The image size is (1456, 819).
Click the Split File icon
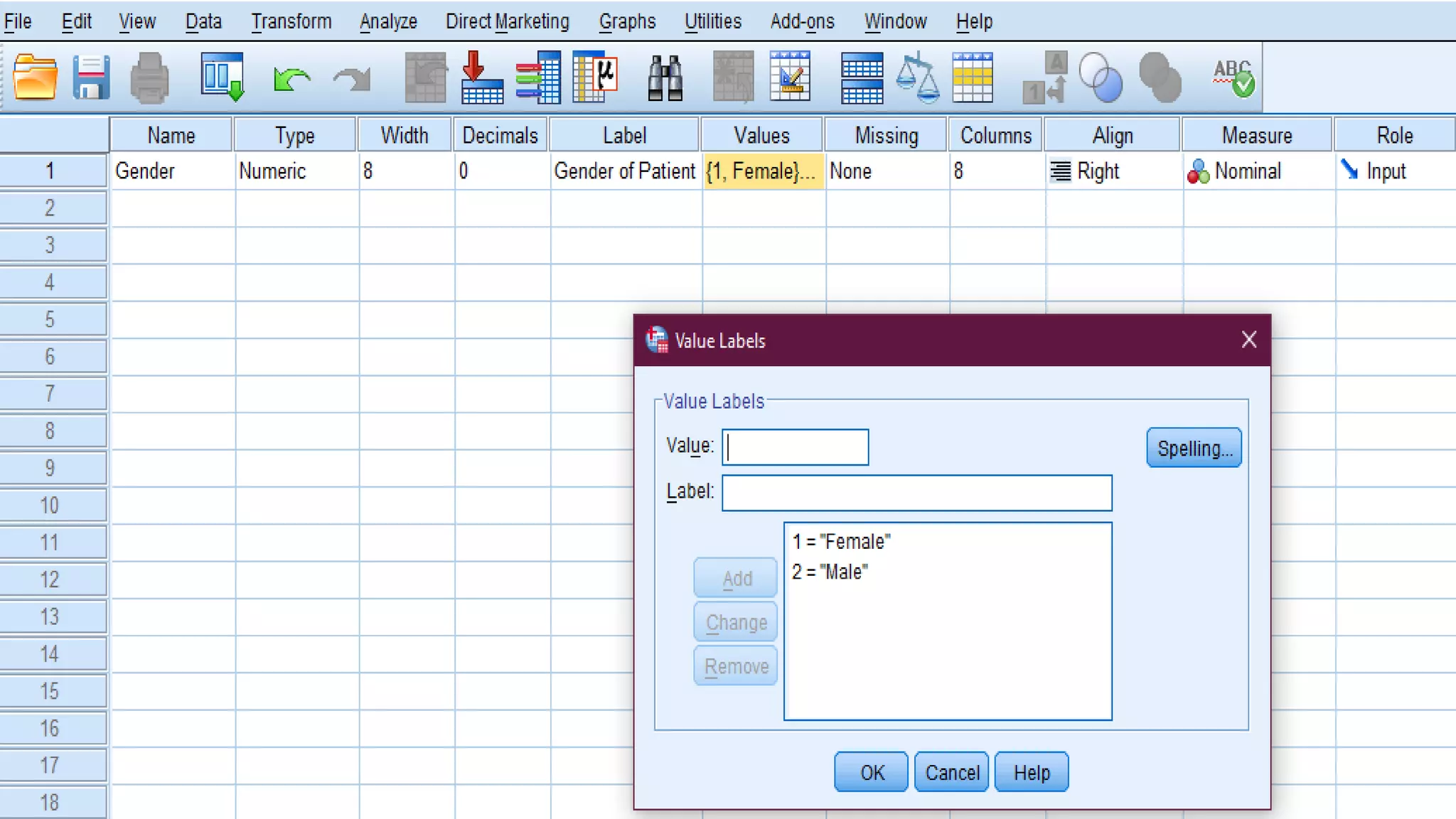(862, 77)
